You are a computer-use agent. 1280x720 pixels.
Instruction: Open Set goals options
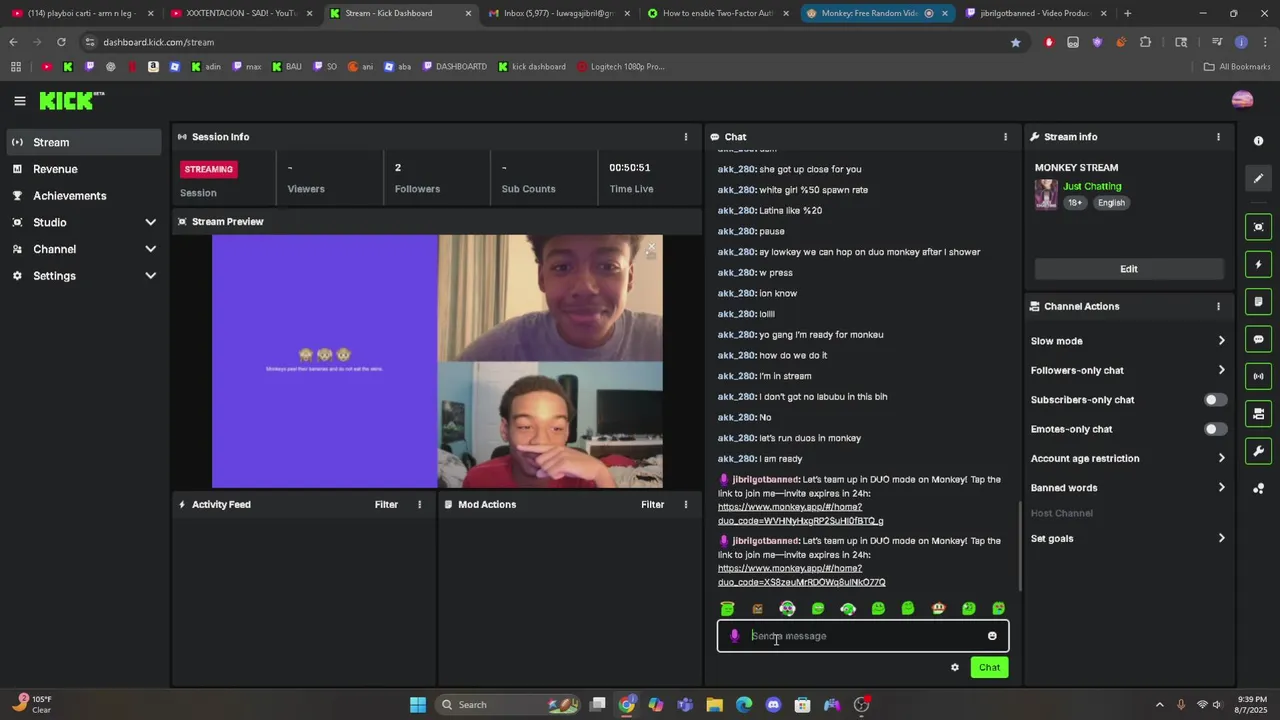click(1128, 538)
